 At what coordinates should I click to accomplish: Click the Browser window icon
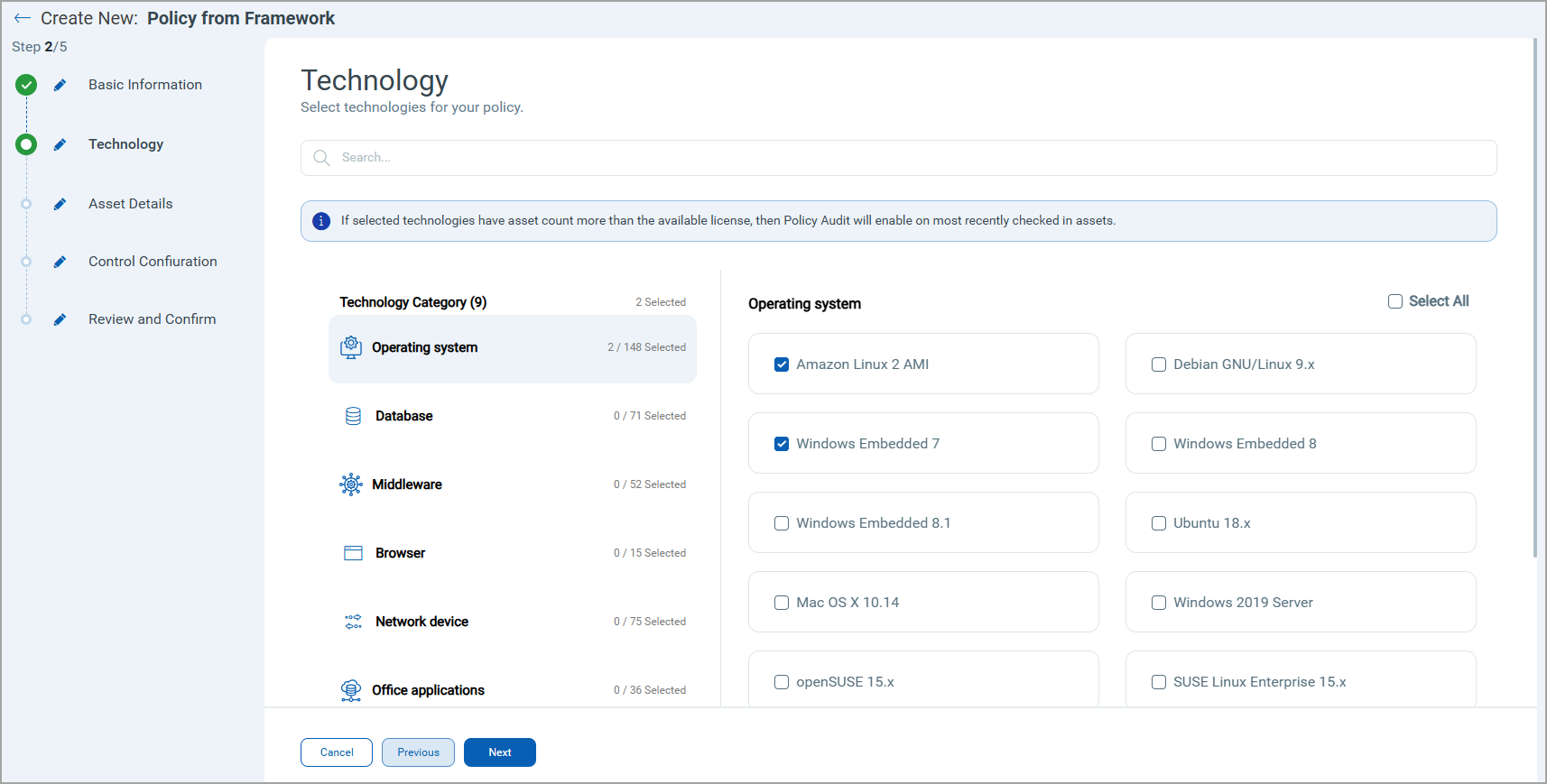coord(353,553)
